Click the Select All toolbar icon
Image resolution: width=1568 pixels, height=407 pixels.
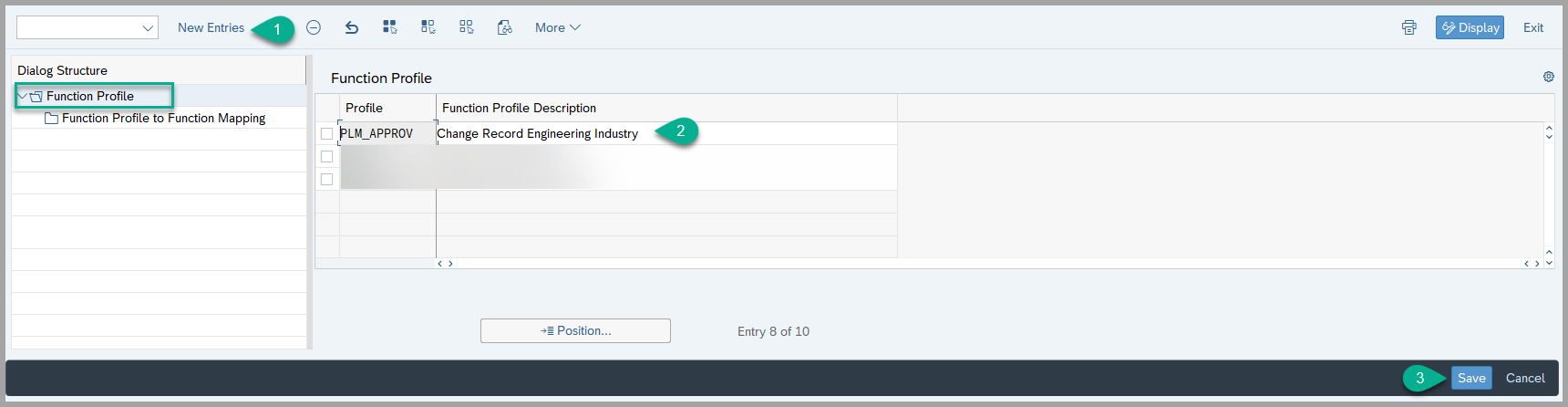(390, 27)
